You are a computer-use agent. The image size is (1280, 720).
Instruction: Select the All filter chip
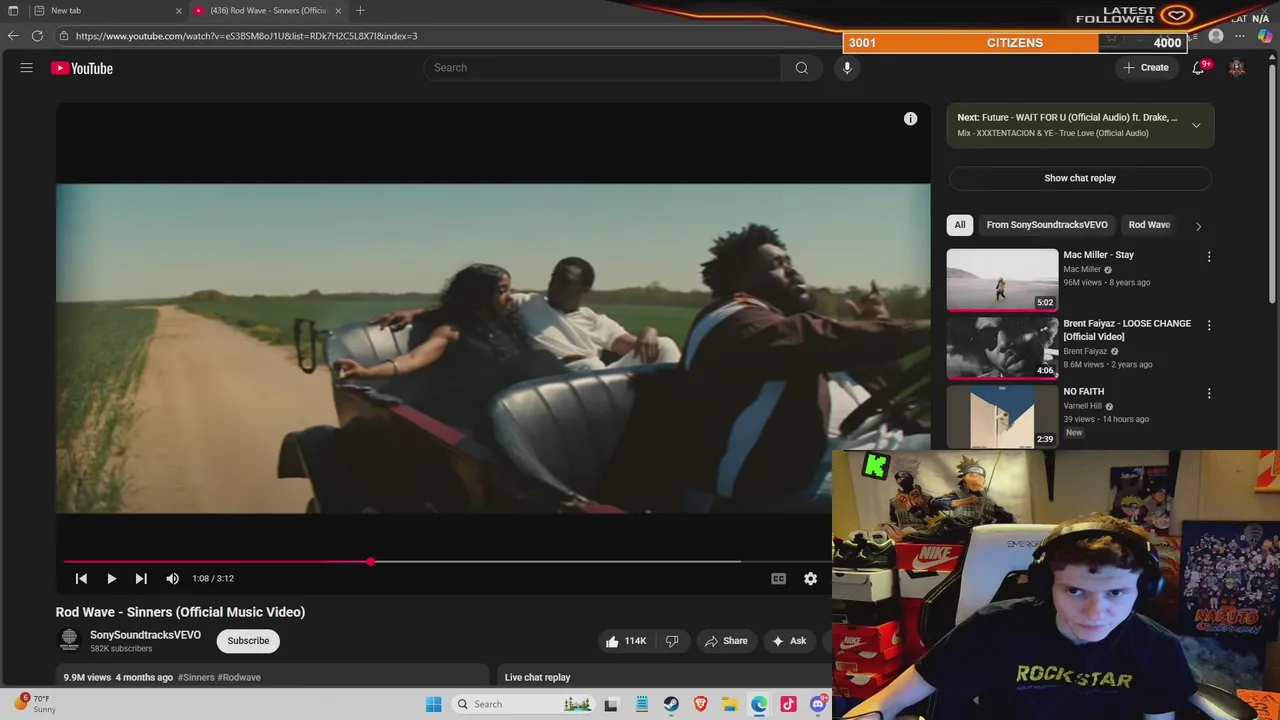[x=960, y=225]
